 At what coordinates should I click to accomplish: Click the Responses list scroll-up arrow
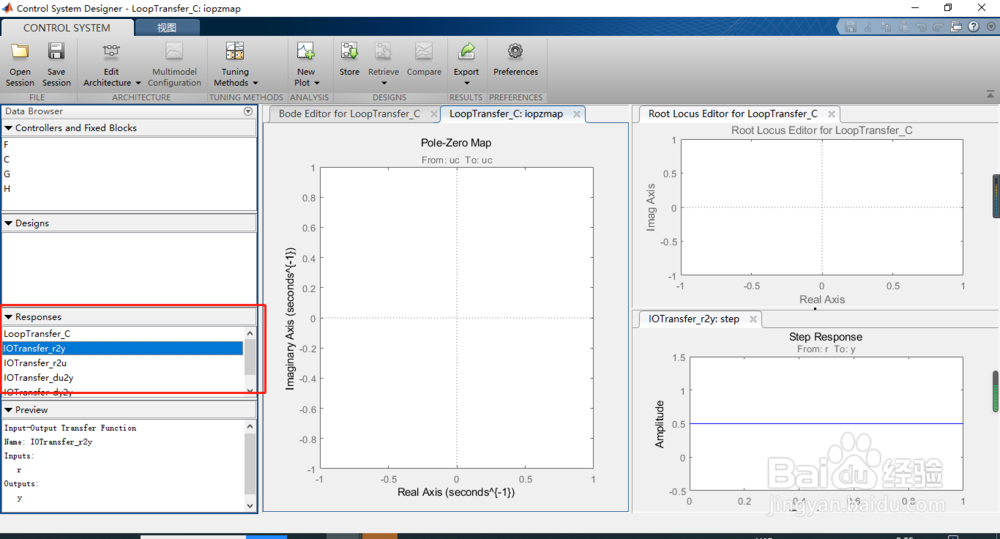click(250, 333)
